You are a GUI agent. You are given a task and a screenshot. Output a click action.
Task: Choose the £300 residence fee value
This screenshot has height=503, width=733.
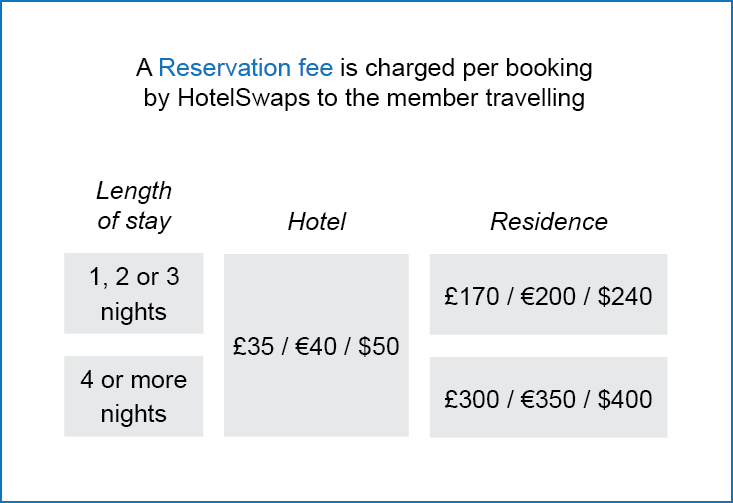[x=472, y=399]
